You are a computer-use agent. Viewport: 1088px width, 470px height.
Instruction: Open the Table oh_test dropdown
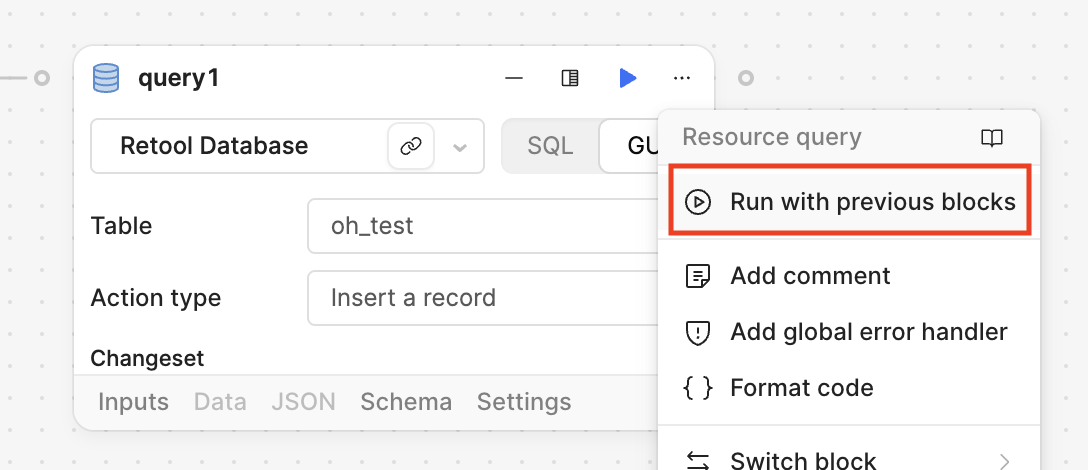(x=482, y=226)
